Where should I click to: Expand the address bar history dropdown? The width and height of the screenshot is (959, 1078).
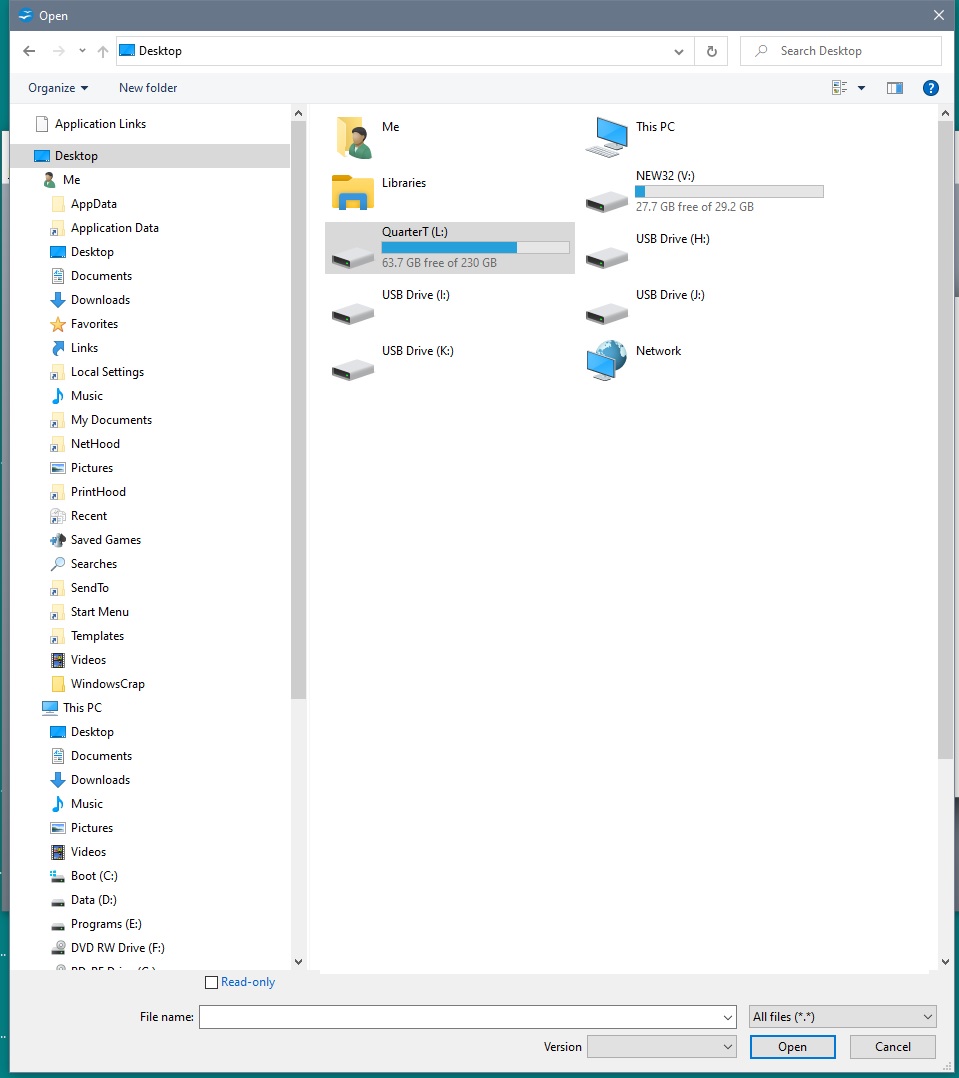coord(679,52)
